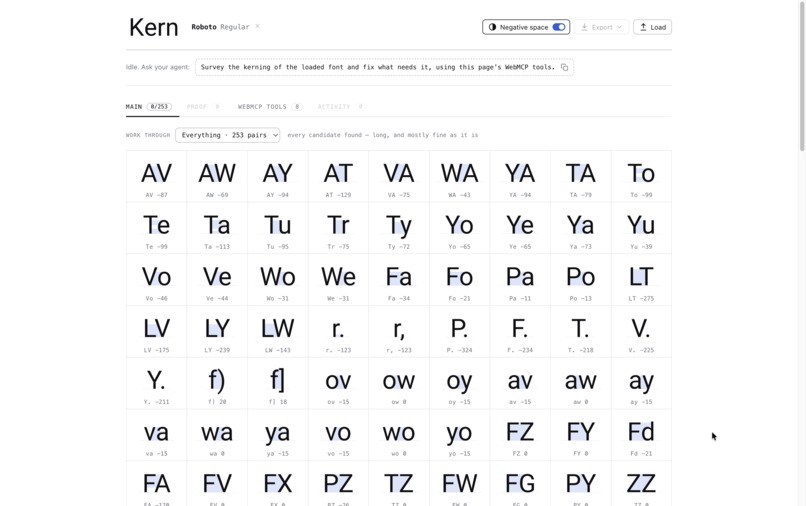The image size is (806, 506).
Task: Open the Ta -113 pair cell
Action: point(217,228)
